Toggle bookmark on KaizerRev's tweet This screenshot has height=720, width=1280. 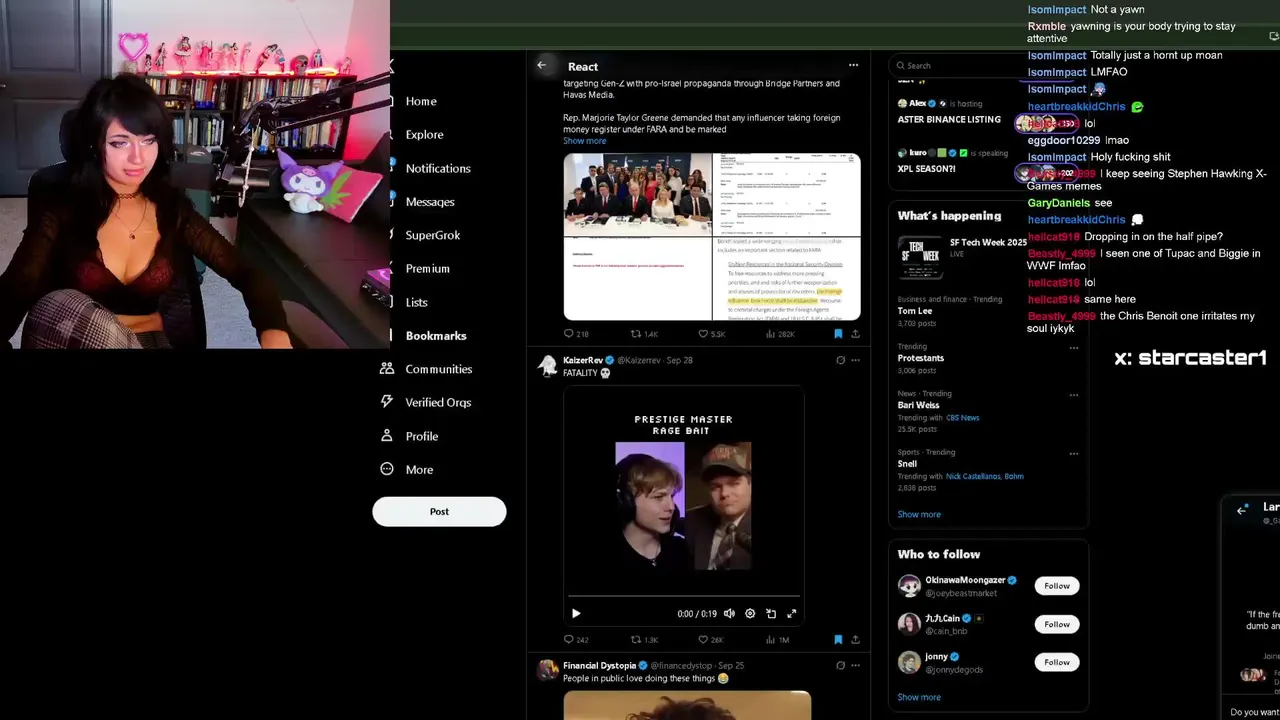[838, 640]
